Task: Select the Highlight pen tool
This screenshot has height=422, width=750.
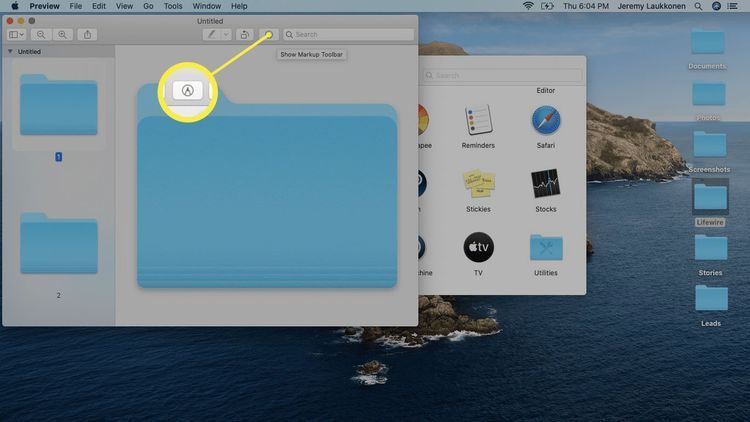Action: (212, 34)
